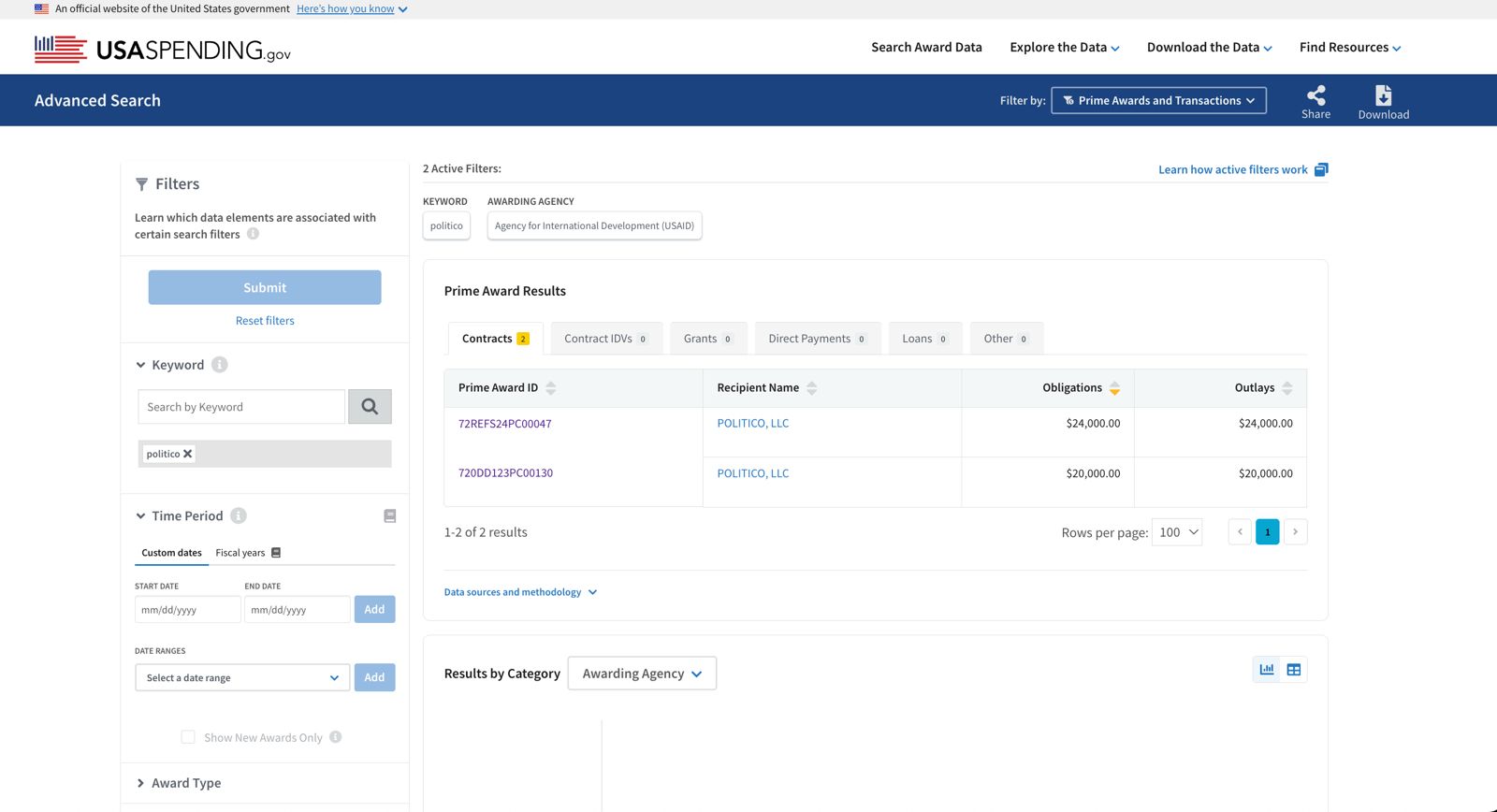The height and width of the screenshot is (812, 1497).
Task: Click the Start Date input field
Action: click(x=187, y=610)
